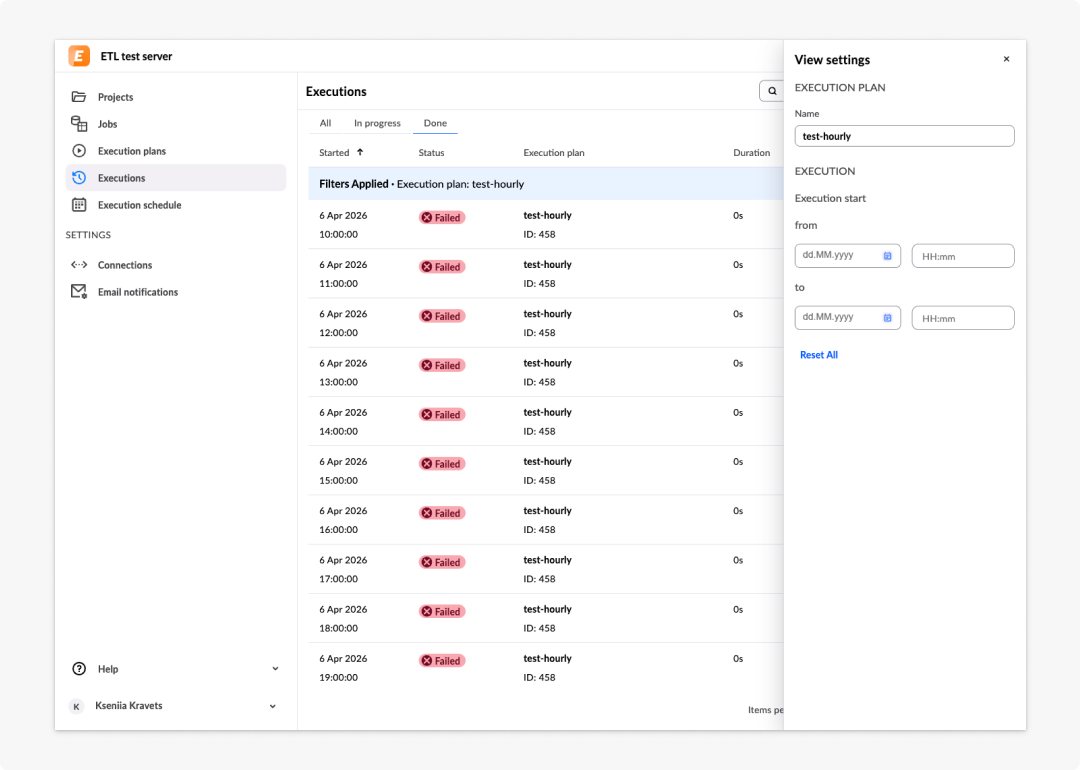
Task: Click the Filters Applied banner
Action: click(x=546, y=184)
